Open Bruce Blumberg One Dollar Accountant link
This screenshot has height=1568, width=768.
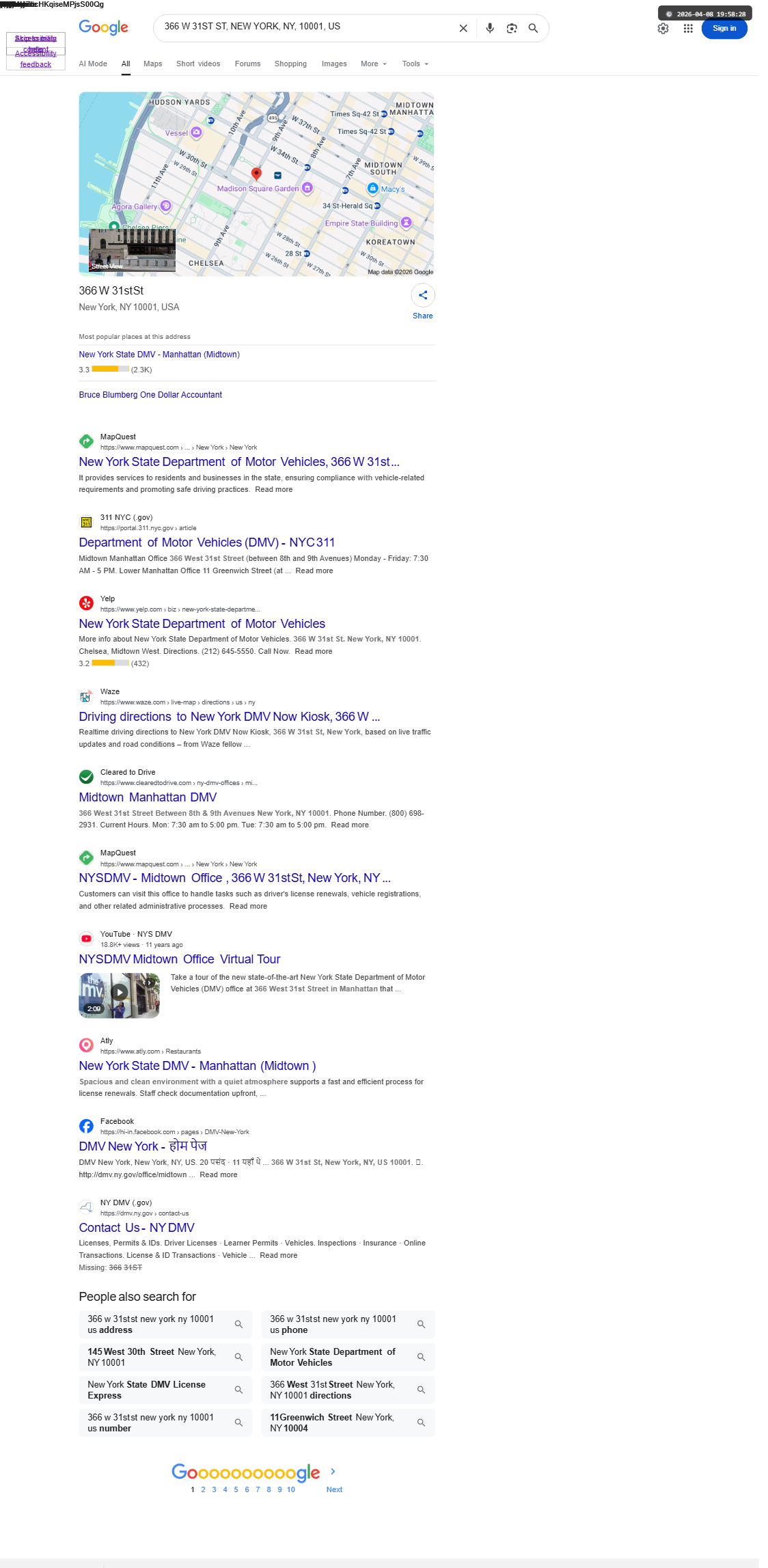tap(150, 395)
